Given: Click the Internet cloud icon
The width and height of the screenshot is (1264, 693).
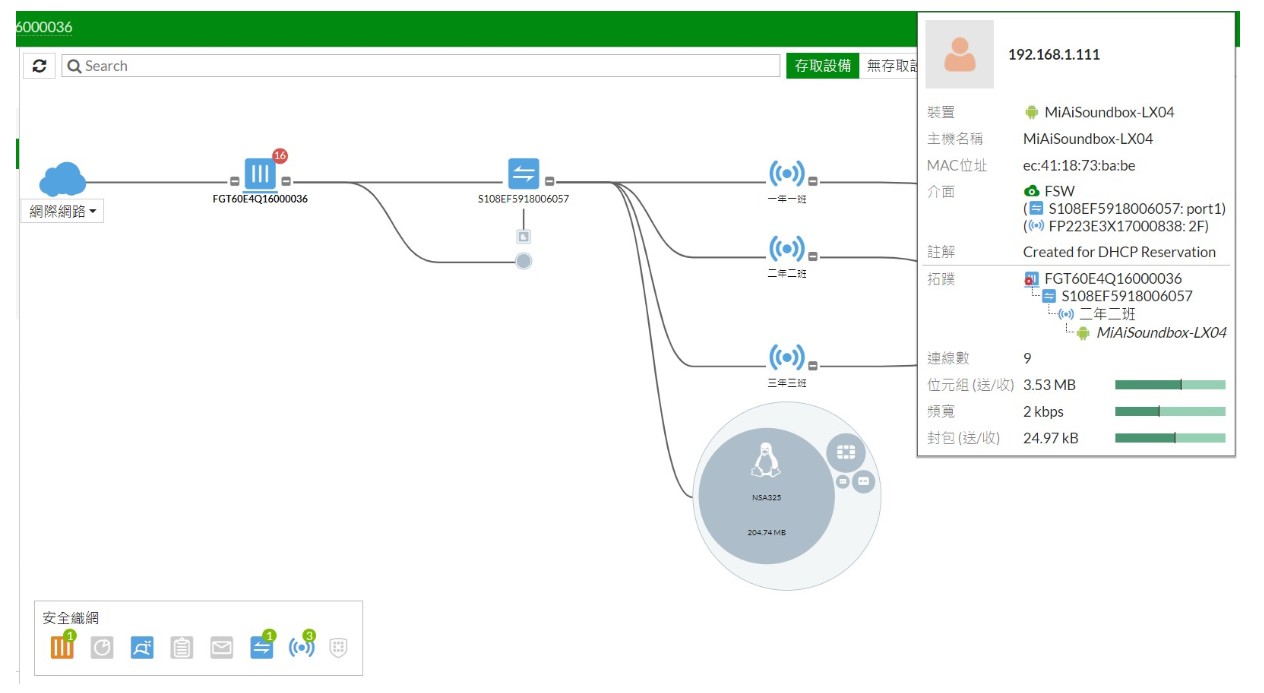Looking at the screenshot, I should tap(63, 179).
